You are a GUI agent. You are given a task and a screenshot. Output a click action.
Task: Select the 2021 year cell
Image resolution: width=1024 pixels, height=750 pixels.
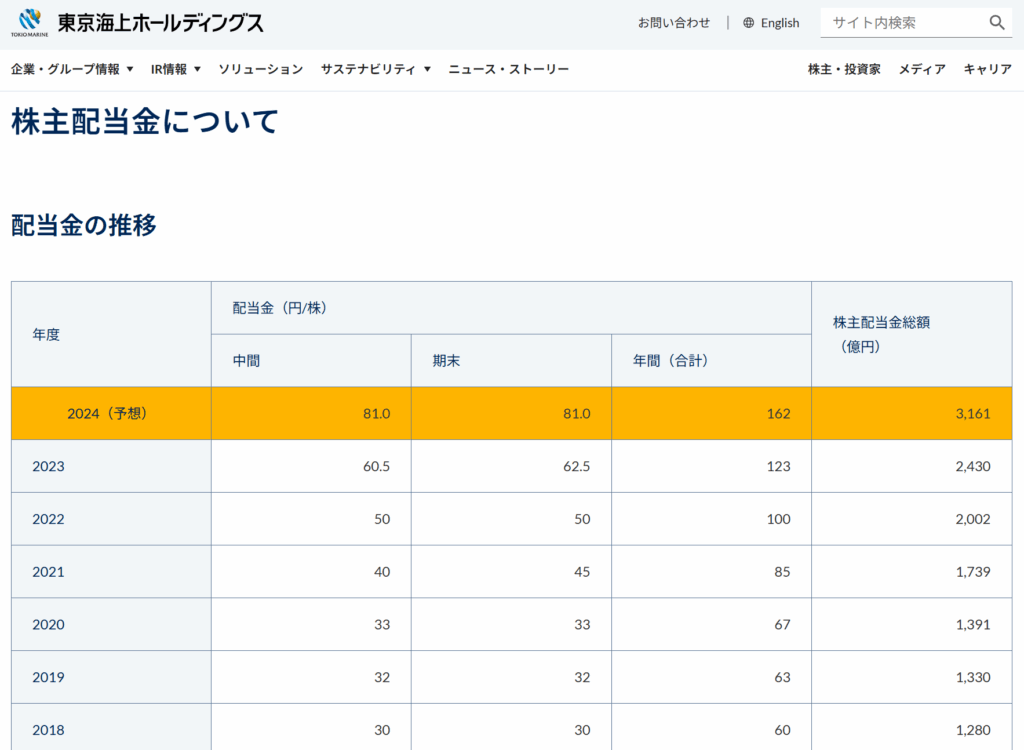[x=111, y=572]
